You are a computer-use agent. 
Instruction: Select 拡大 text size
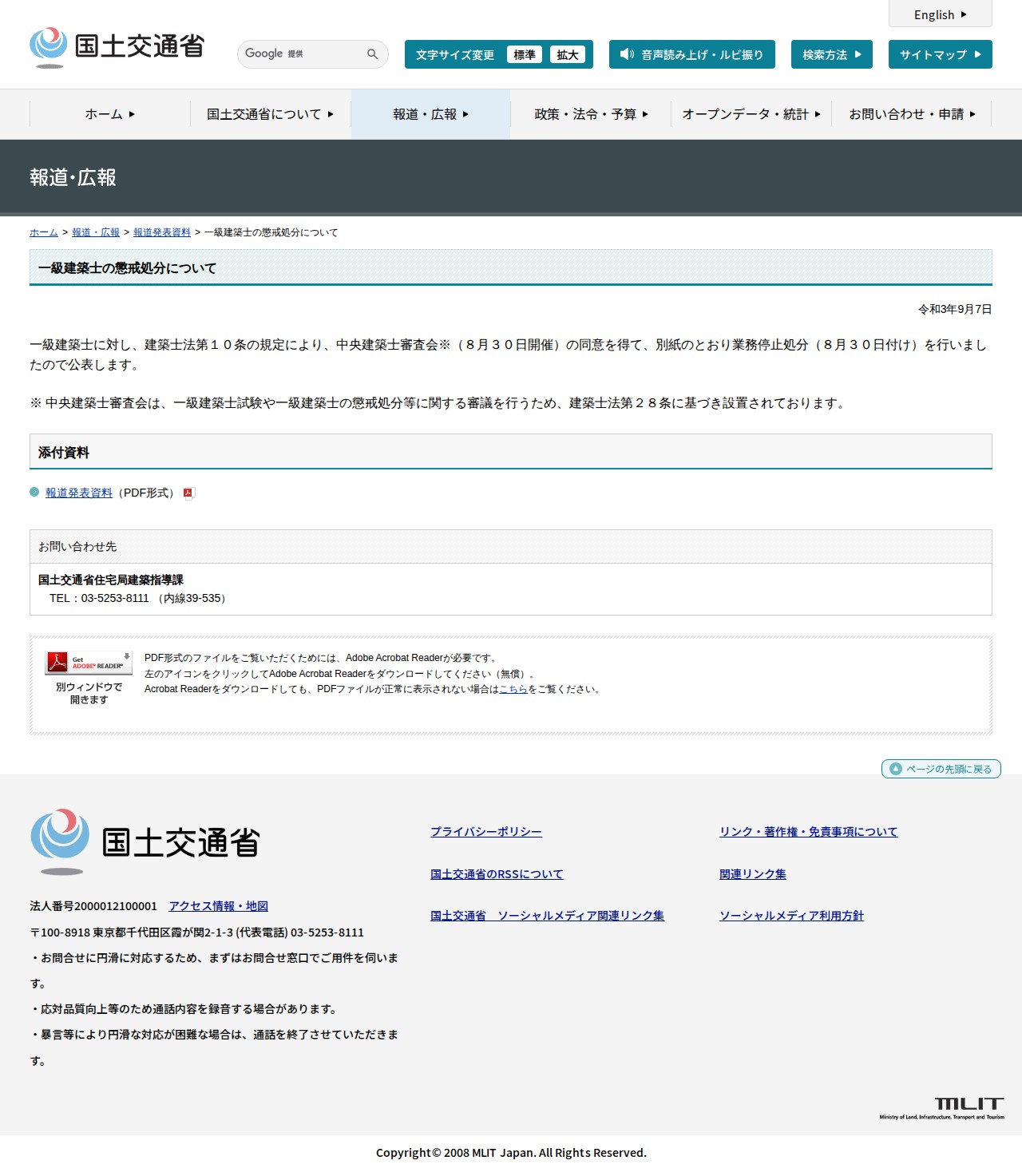(x=568, y=54)
